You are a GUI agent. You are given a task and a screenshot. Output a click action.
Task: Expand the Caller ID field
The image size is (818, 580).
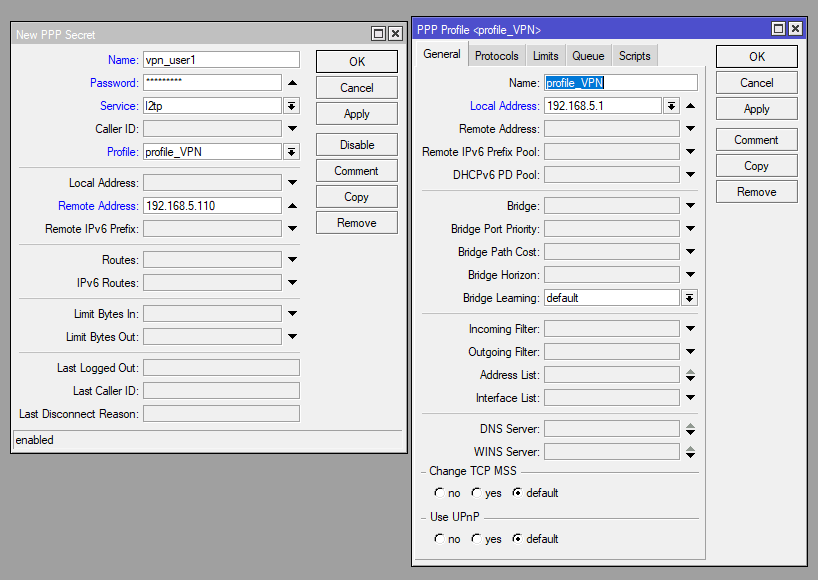pyautogui.click(x=293, y=129)
